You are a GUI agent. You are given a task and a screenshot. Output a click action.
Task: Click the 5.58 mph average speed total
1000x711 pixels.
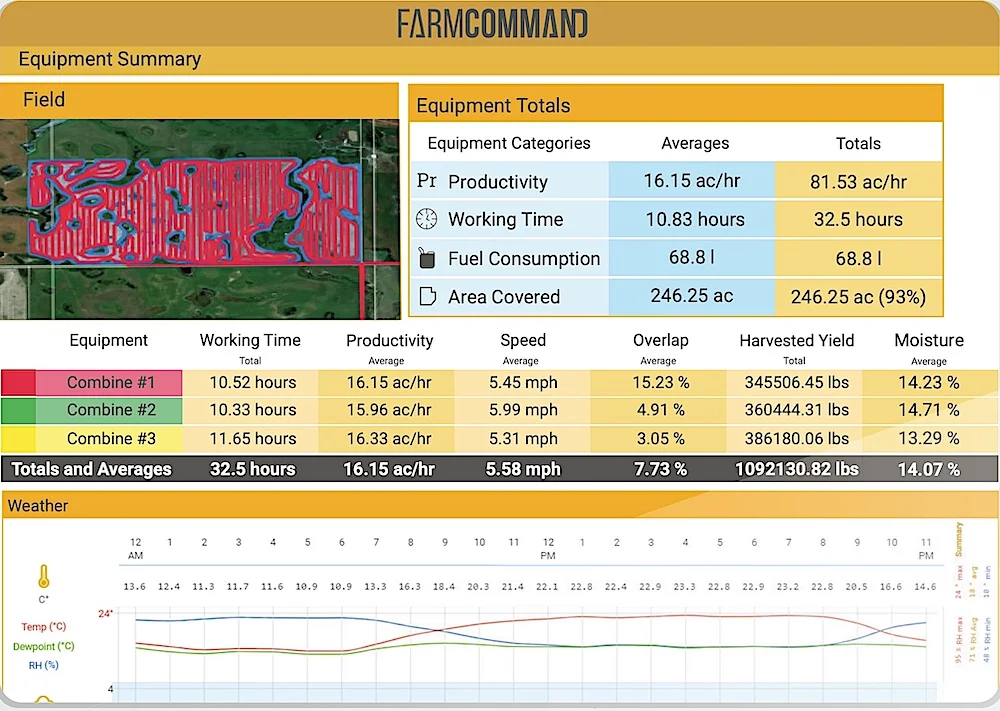(523, 469)
